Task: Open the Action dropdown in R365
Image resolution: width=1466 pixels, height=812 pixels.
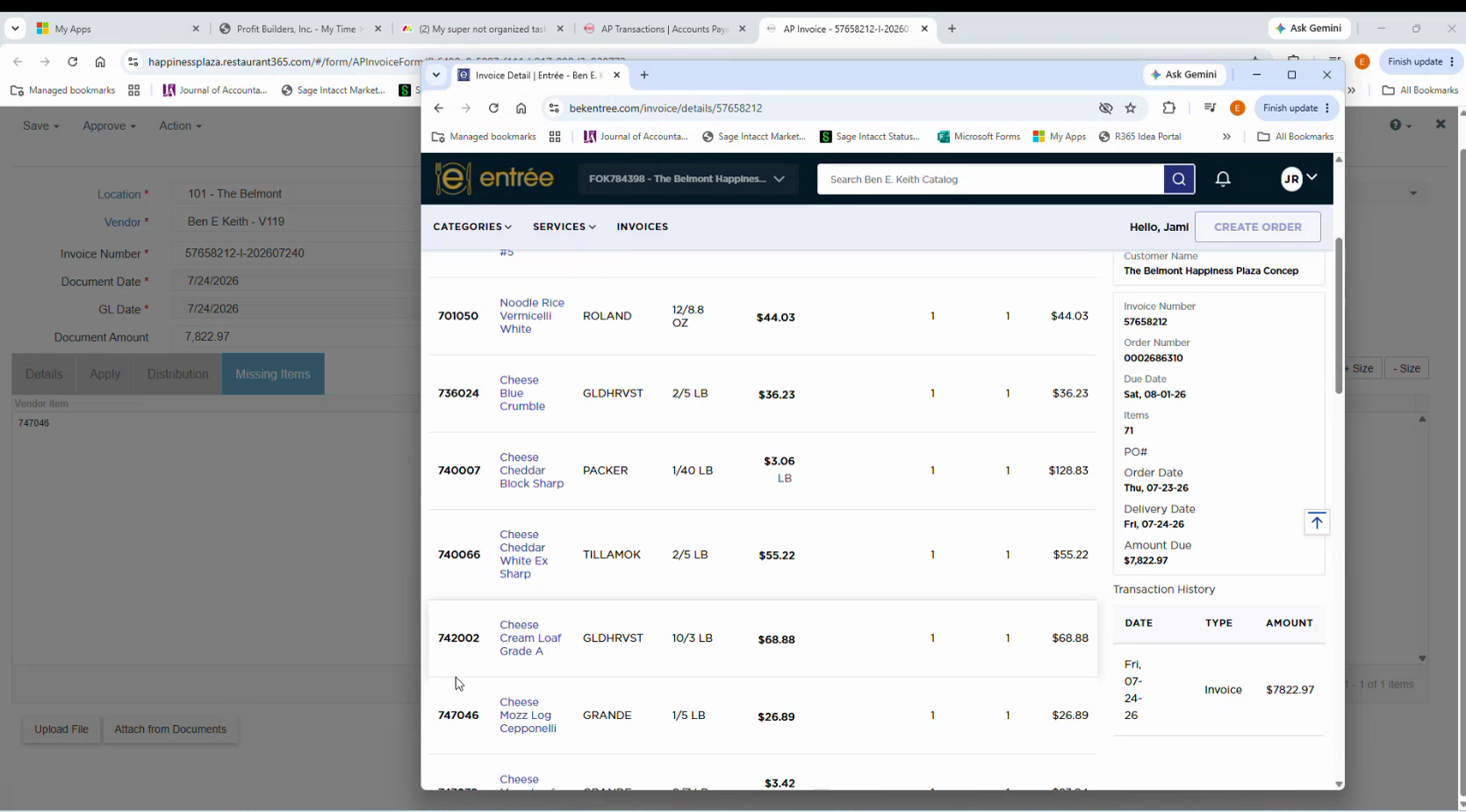Action: (x=180, y=126)
